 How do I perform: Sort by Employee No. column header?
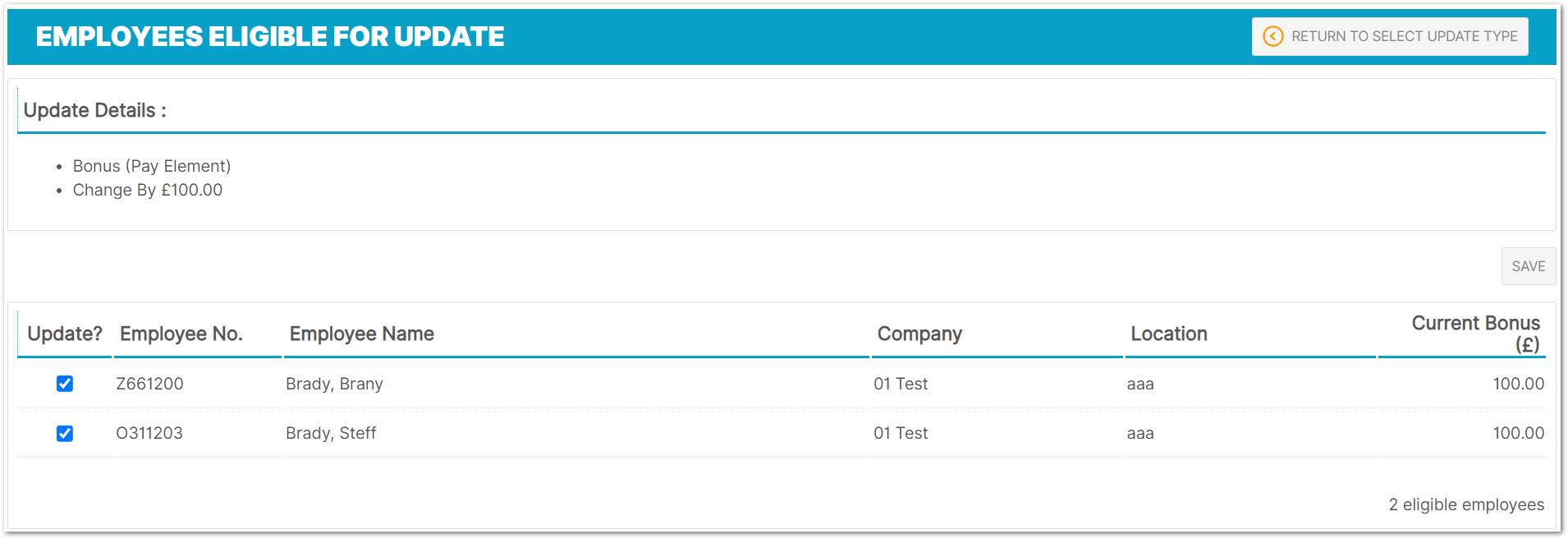coord(181,334)
